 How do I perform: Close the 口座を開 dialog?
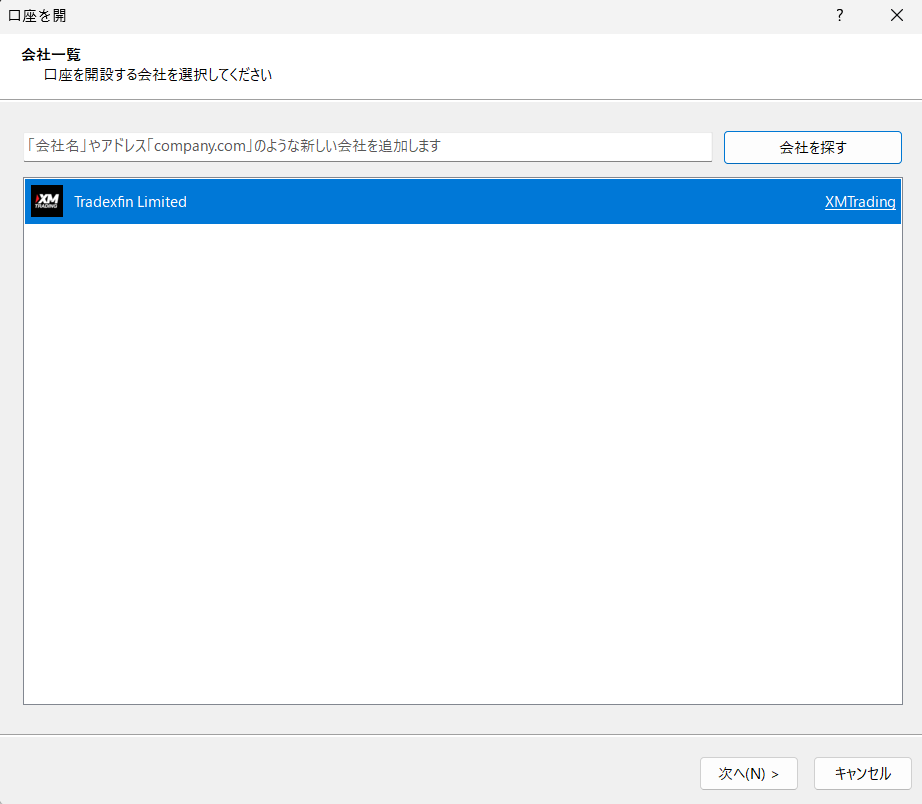(897, 15)
